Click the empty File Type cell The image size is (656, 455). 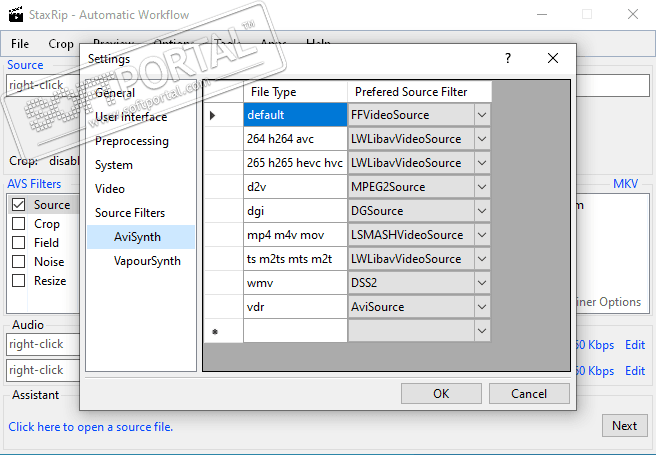295,331
